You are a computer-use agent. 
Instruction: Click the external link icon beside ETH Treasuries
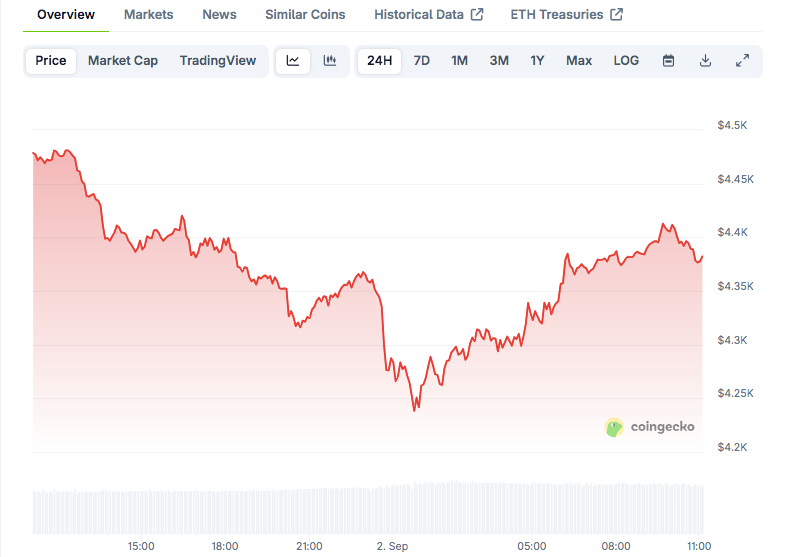click(x=617, y=15)
